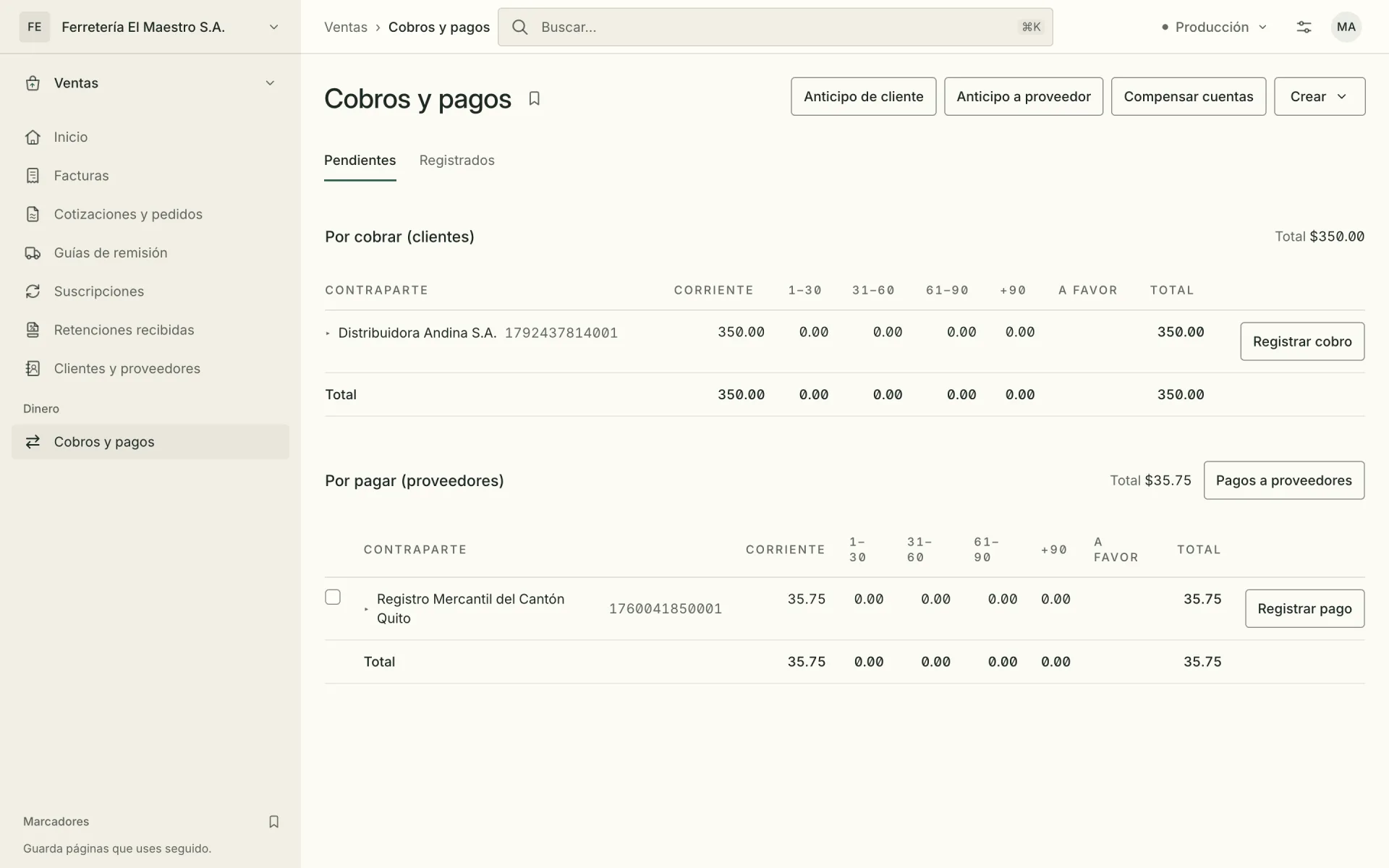Click the RUC 1760041850001

[x=666, y=609]
